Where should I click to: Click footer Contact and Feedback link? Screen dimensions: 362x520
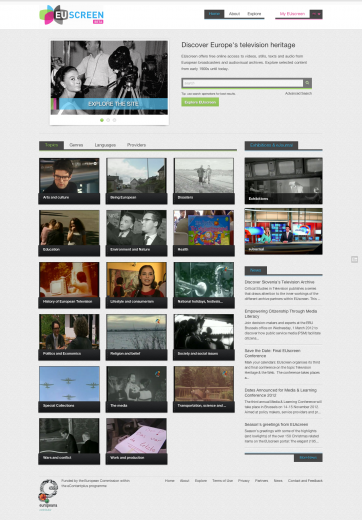(x=305, y=481)
